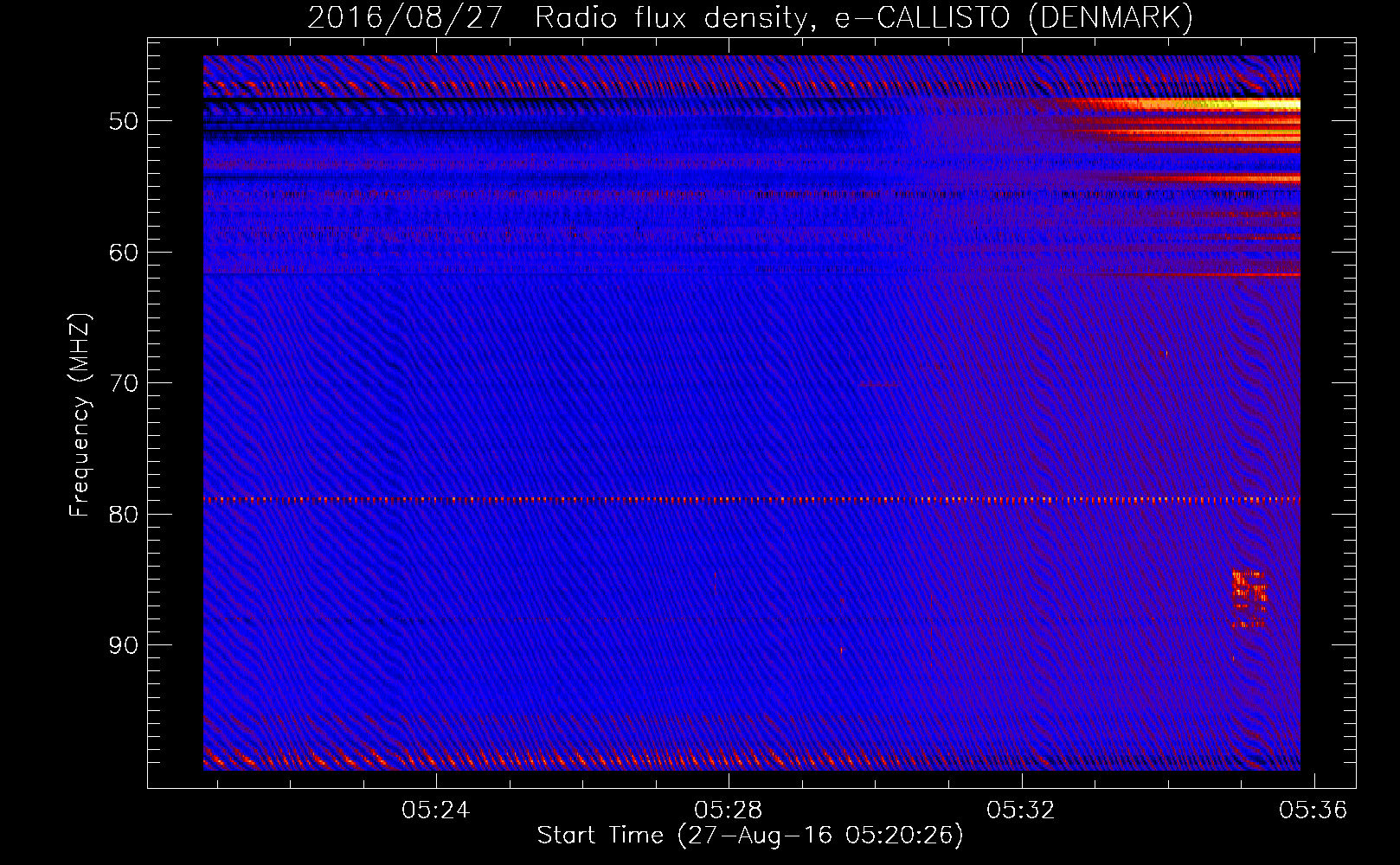Viewport: 1400px width, 865px height.
Task: Click the dotted horizontal line near 79 MHz
Action: (751, 500)
